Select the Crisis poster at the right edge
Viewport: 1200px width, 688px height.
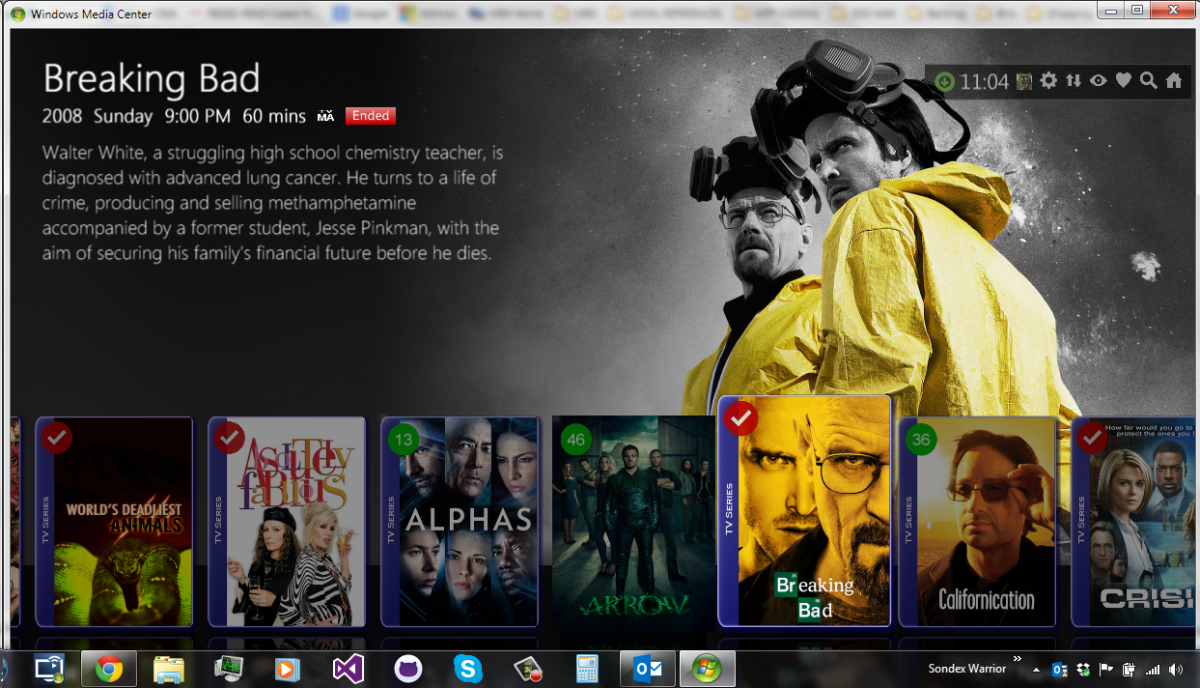(1134, 522)
